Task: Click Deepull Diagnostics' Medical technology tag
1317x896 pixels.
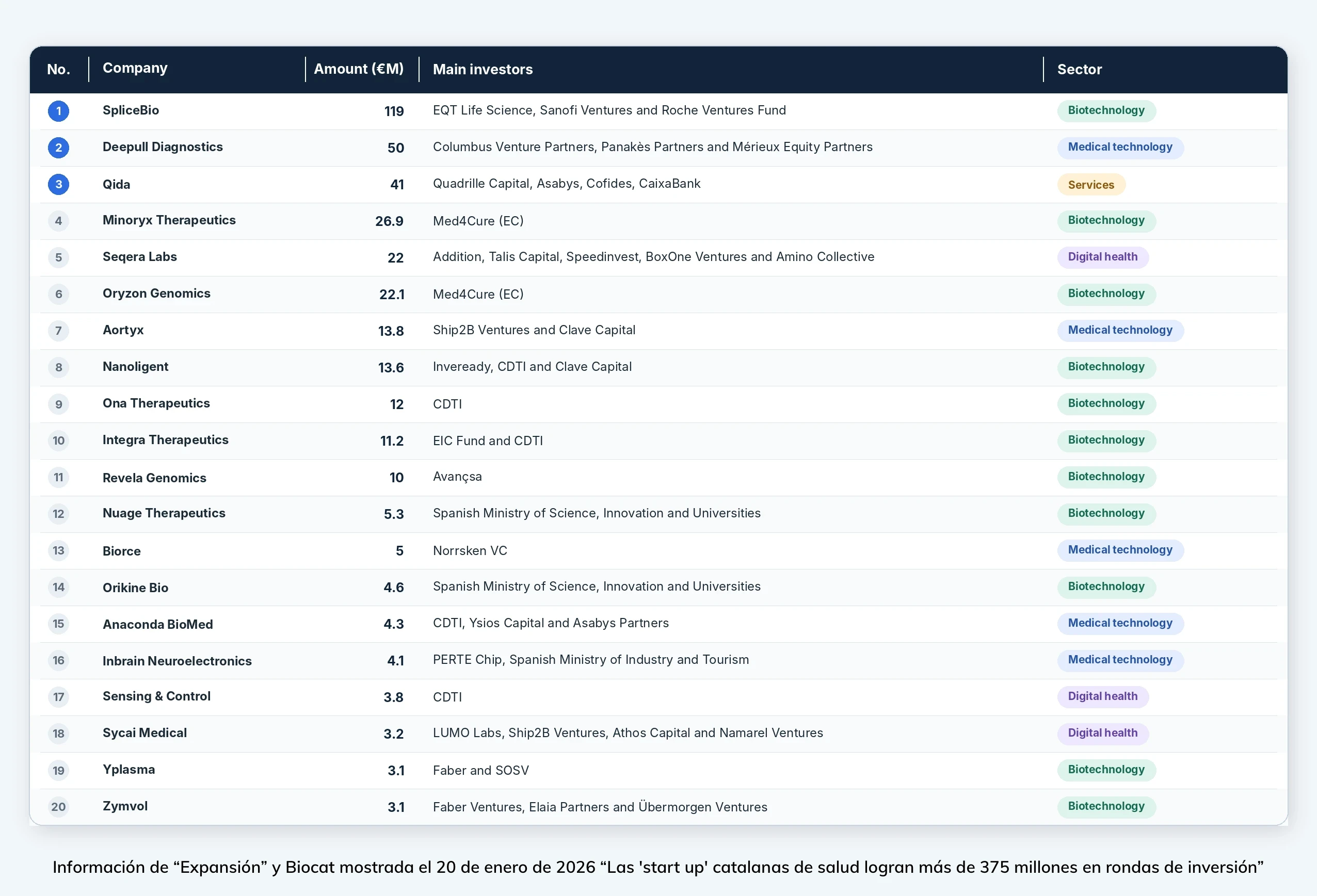Action: [x=1120, y=147]
